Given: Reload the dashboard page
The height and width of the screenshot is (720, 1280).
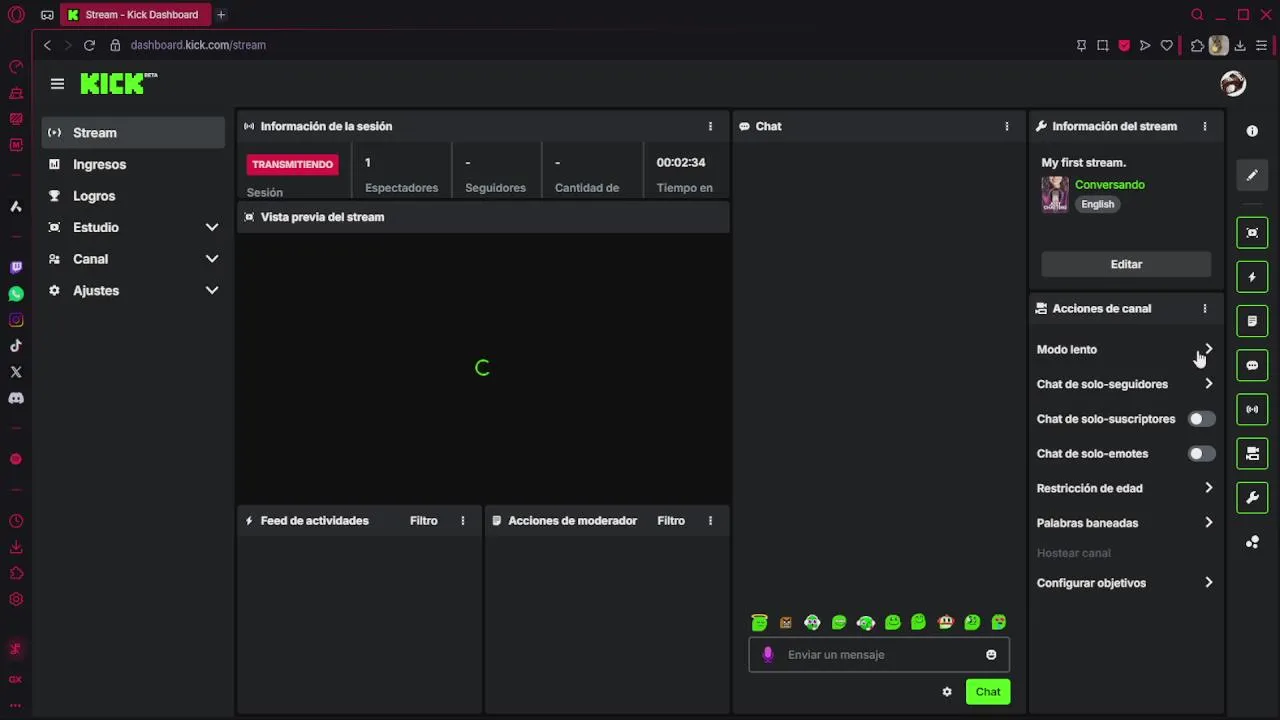Looking at the screenshot, I should (x=89, y=45).
